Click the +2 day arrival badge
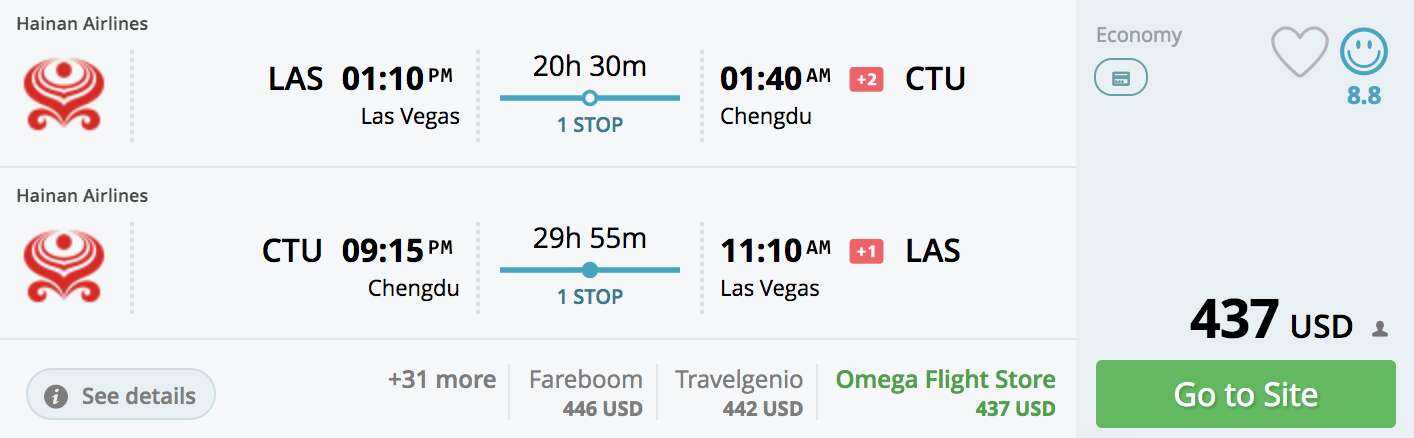Viewport: 1414px width, 438px height. (x=866, y=80)
